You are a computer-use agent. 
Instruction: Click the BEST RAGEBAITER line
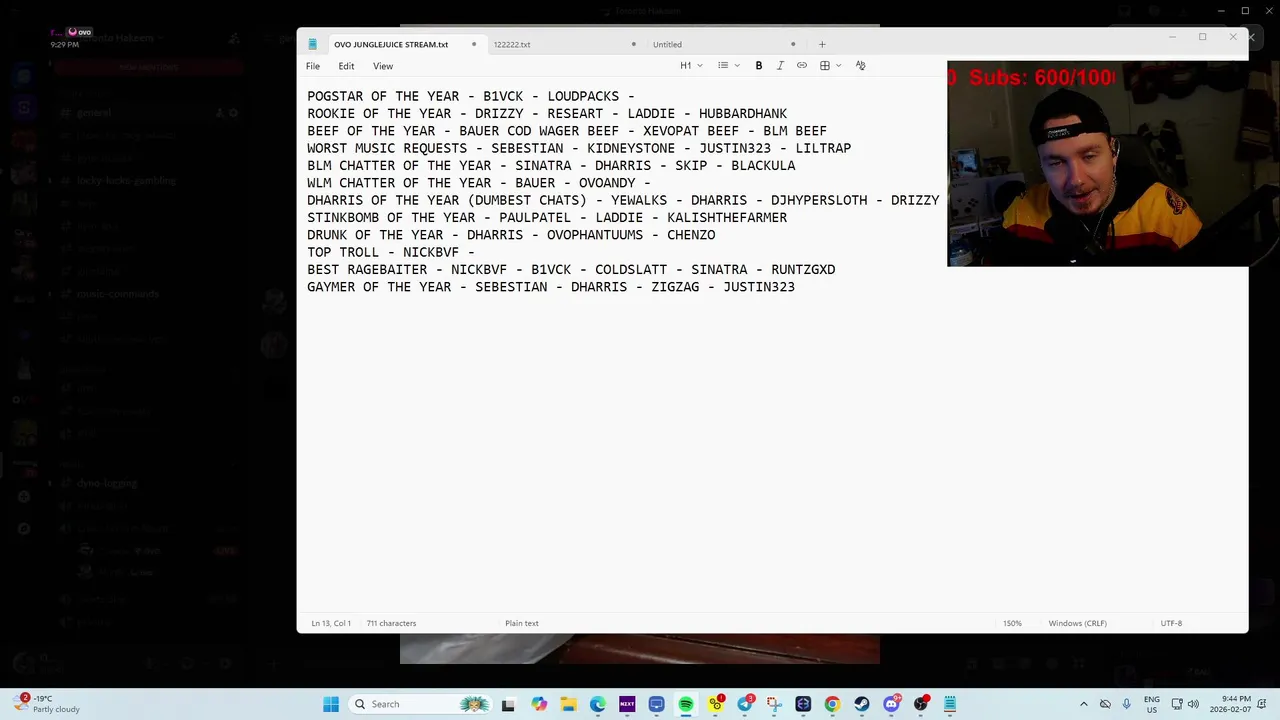(571, 270)
